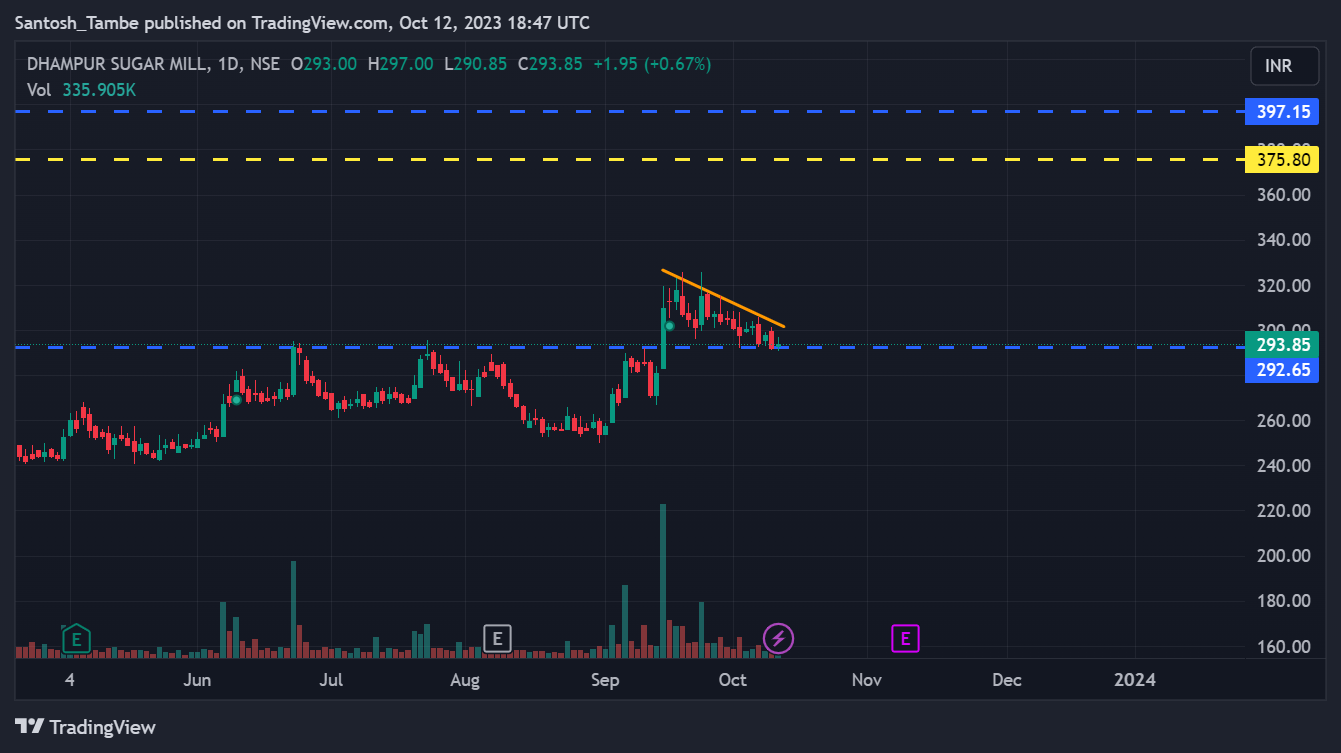The width and height of the screenshot is (1341, 753).
Task: Click the green E earnings marker near June
Action: coord(77,638)
